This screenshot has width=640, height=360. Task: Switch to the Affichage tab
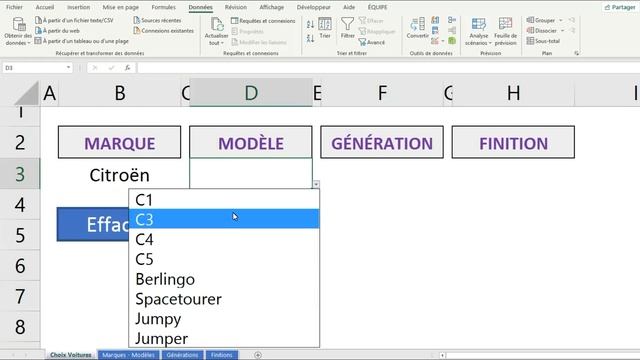[x=271, y=7]
